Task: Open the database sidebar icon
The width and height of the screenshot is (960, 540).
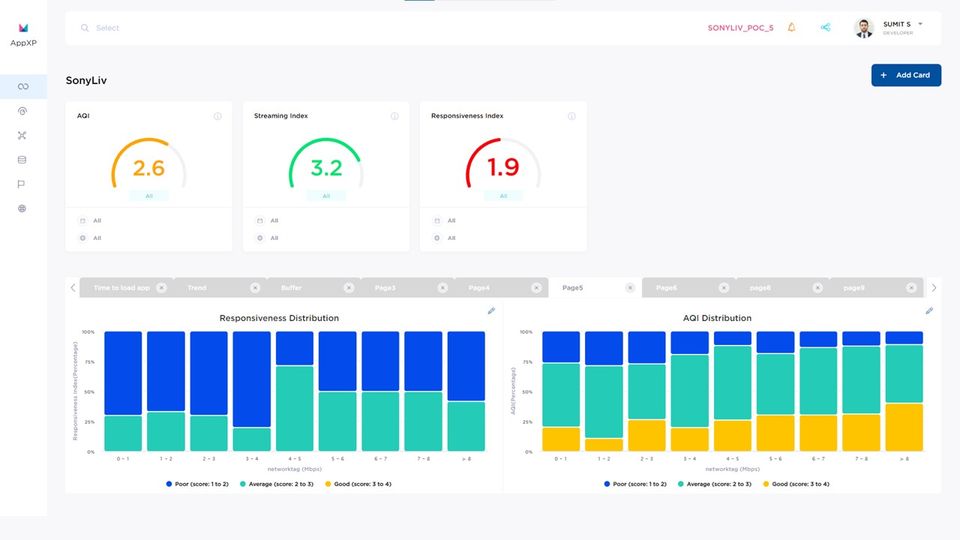Action: pos(22,160)
